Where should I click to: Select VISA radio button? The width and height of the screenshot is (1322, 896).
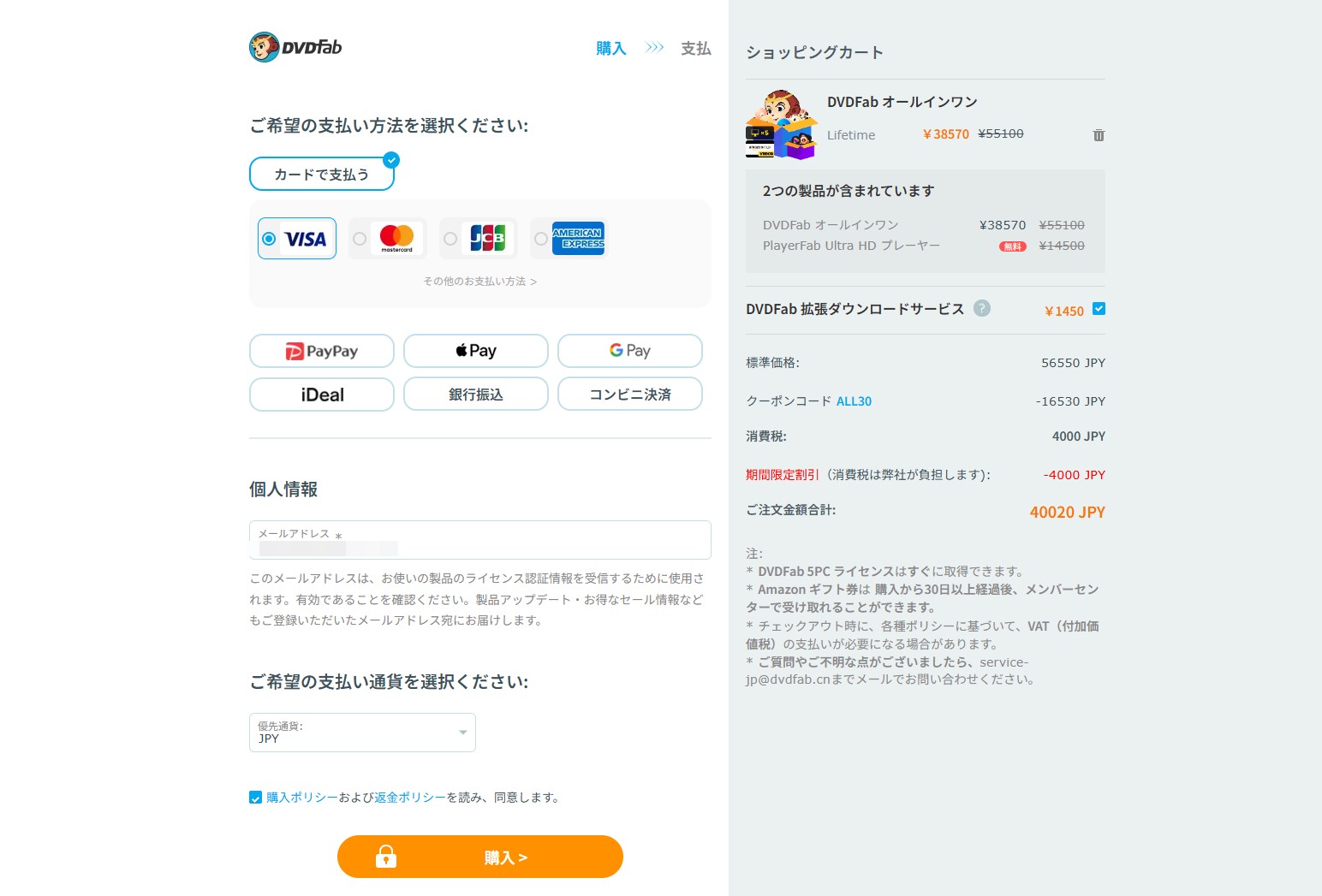pyautogui.click(x=269, y=239)
